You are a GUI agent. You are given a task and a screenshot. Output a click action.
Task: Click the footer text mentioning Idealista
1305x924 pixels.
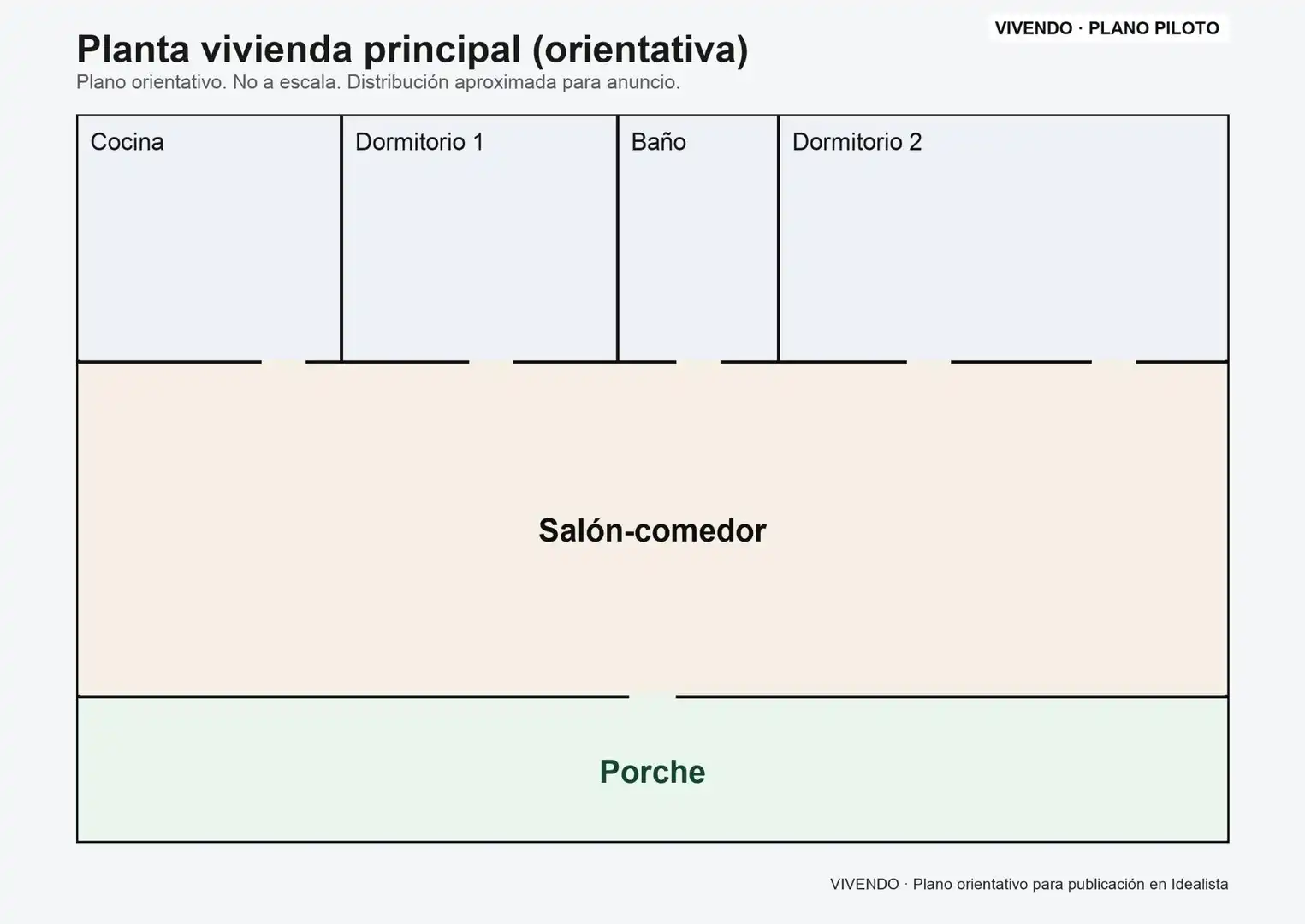(1029, 884)
